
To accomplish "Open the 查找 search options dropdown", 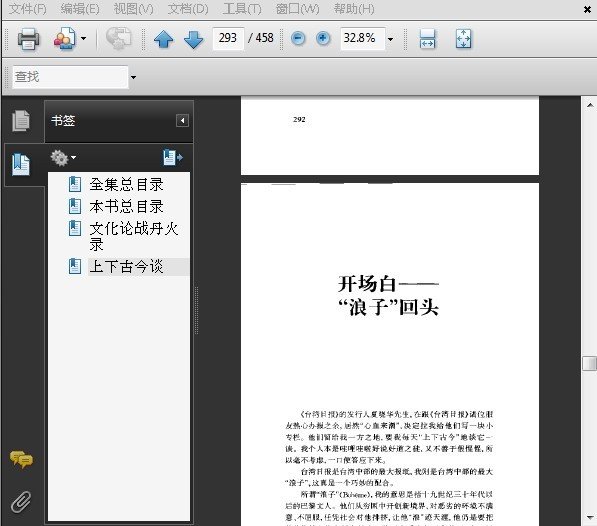I will [x=133, y=77].
